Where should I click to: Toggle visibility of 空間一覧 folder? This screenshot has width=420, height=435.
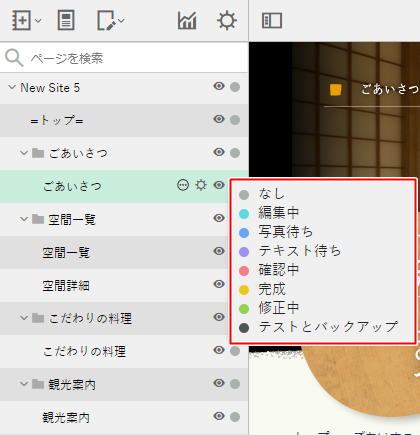pos(219,218)
